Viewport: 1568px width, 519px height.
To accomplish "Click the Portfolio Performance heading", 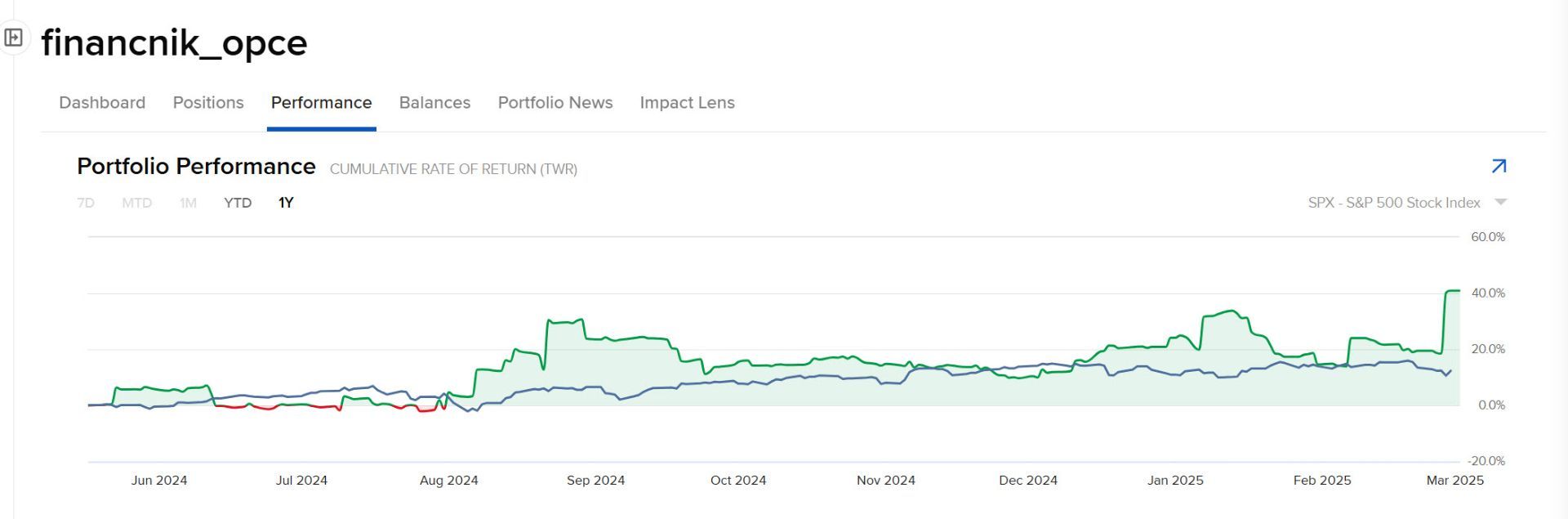I will [x=196, y=167].
